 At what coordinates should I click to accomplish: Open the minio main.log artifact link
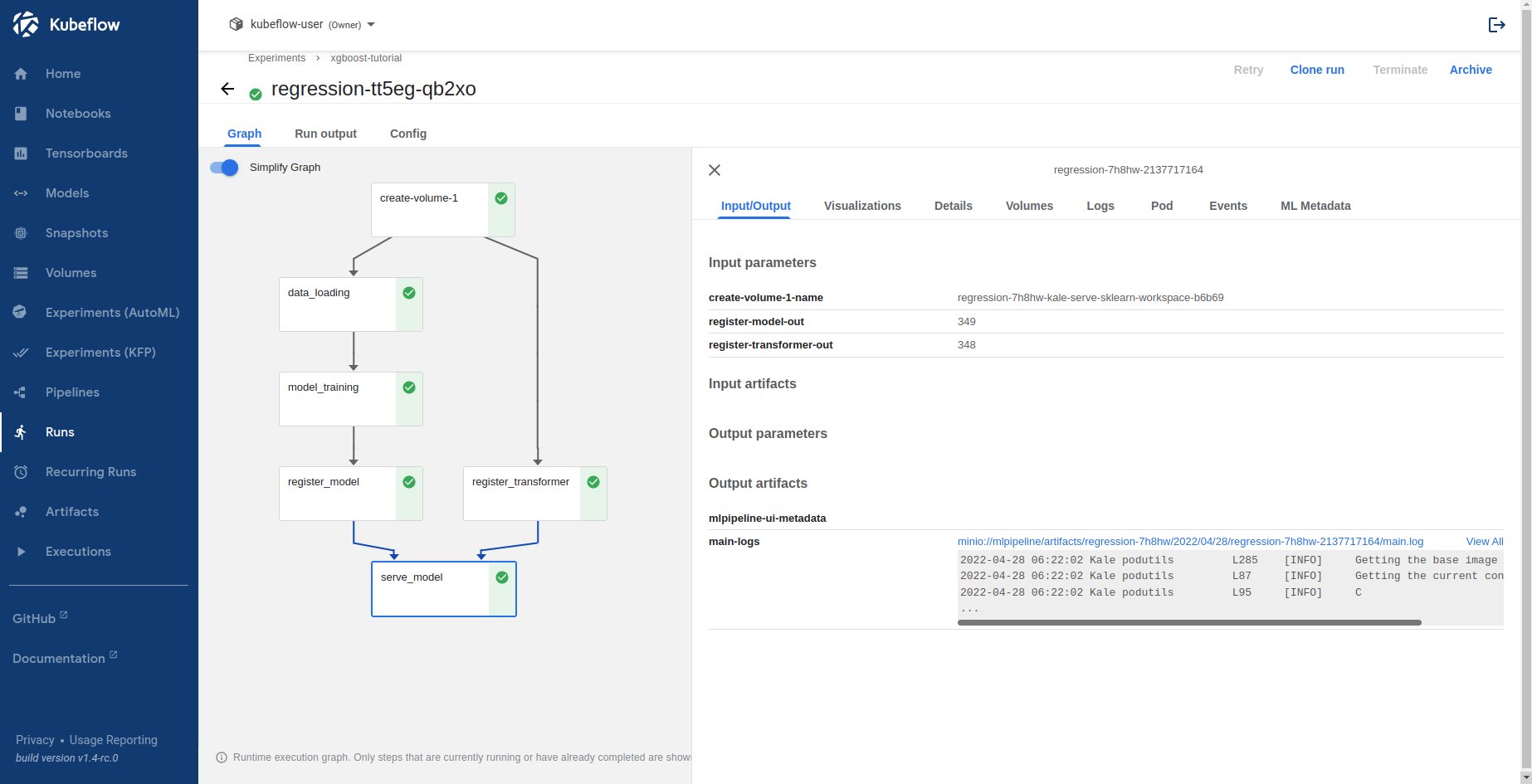(1190, 542)
